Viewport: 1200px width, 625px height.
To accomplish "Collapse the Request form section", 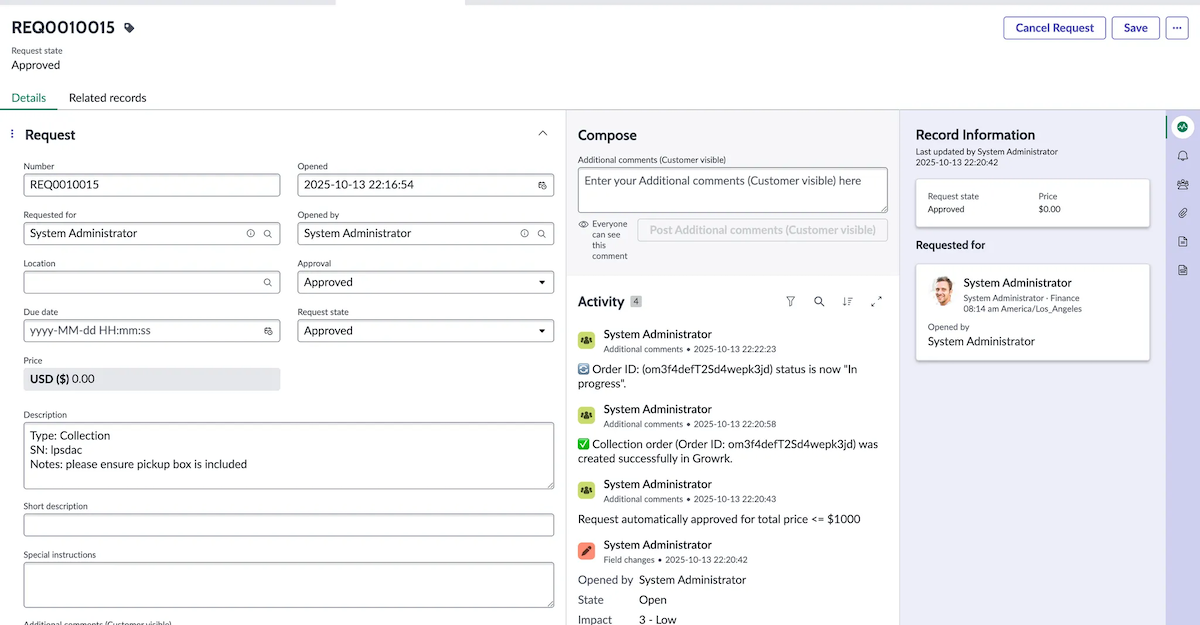I will pos(542,132).
